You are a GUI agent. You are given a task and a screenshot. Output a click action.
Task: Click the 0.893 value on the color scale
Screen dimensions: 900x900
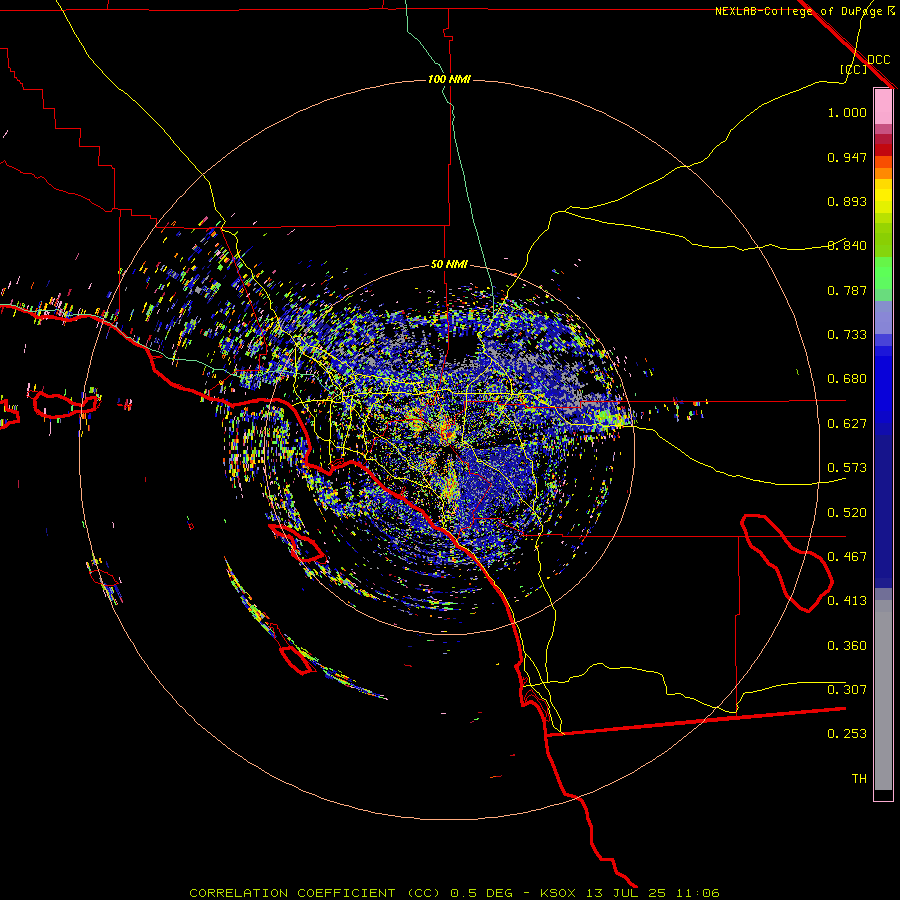click(847, 201)
